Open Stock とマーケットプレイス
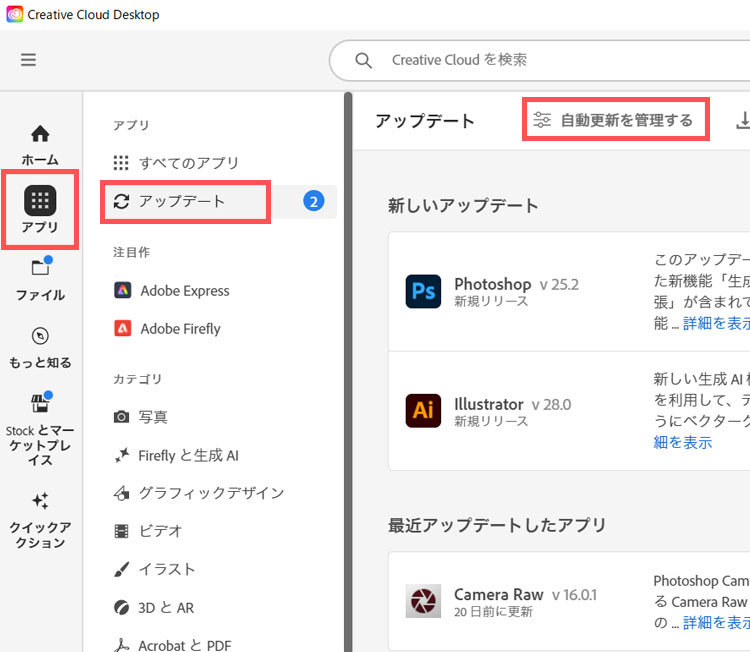Image resolution: width=750 pixels, height=652 pixels. (x=40, y=429)
